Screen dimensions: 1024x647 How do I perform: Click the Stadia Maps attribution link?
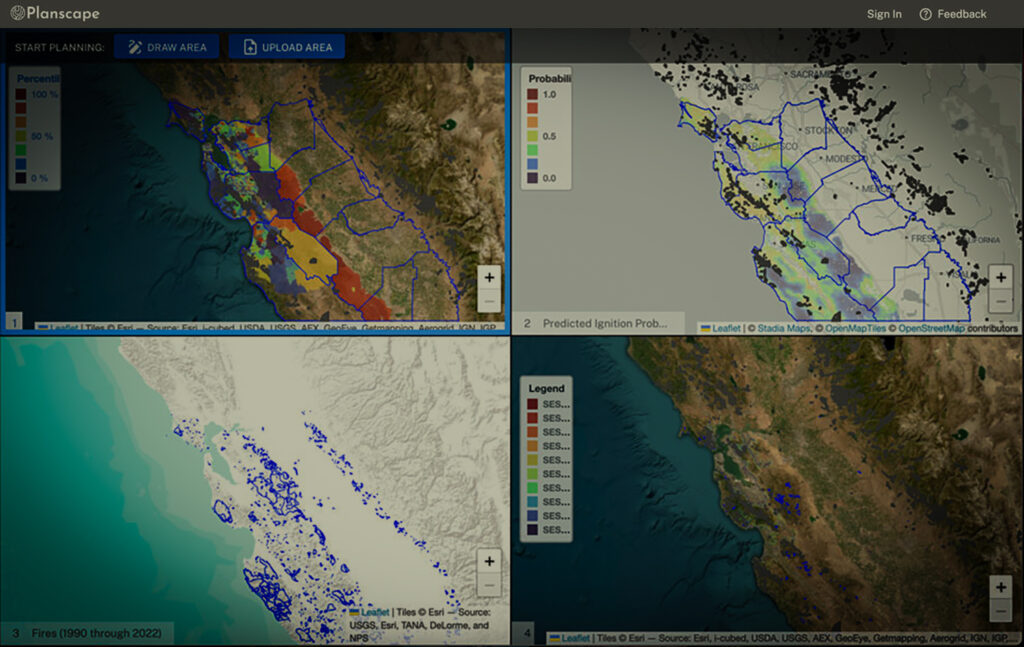pos(783,327)
